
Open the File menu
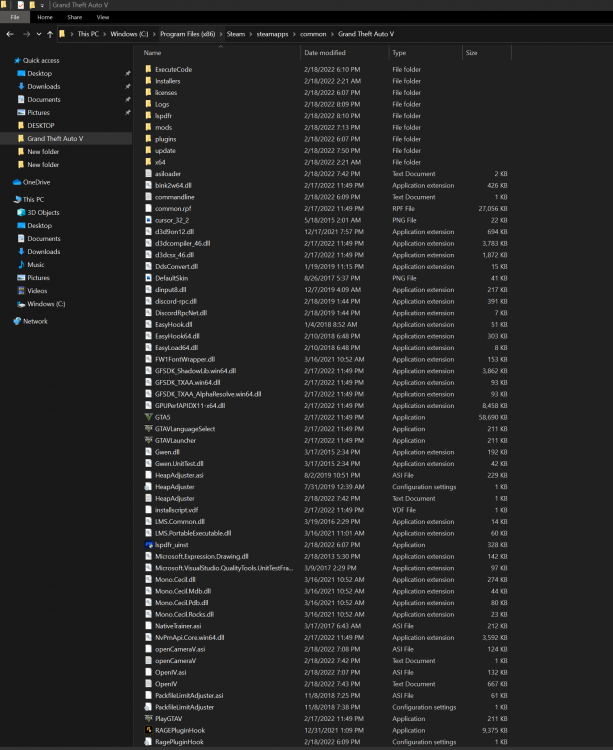(x=15, y=17)
